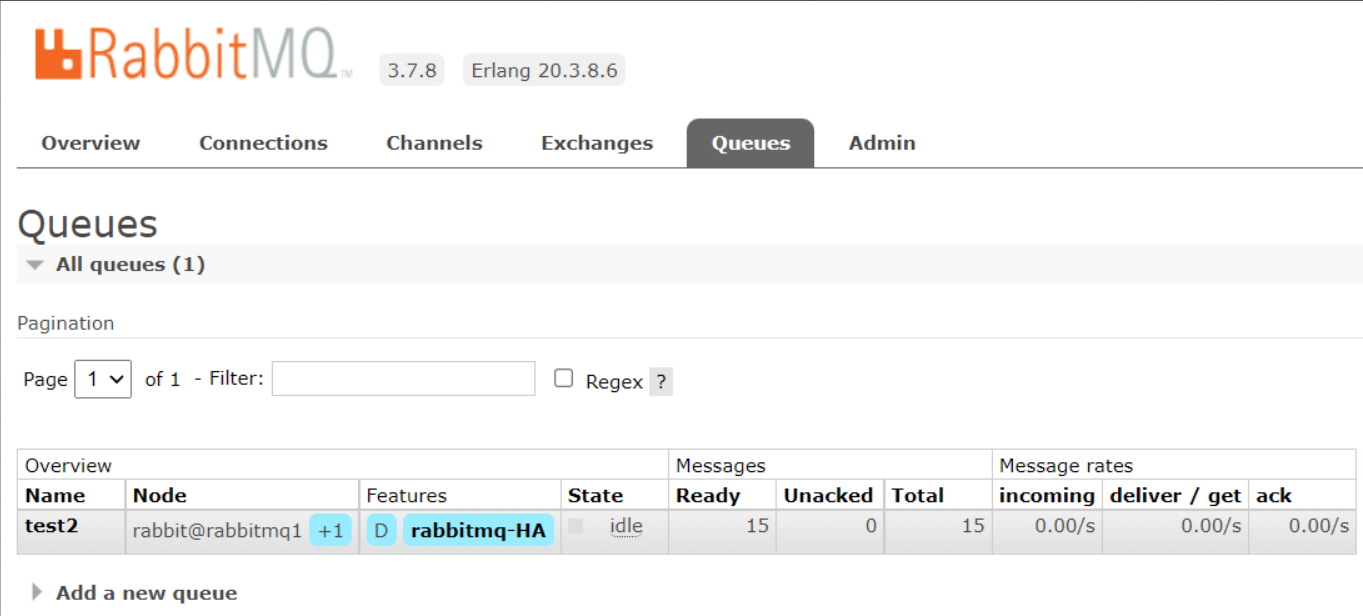The height and width of the screenshot is (616, 1363).
Task: Open the Admin tab
Action: coord(882,143)
